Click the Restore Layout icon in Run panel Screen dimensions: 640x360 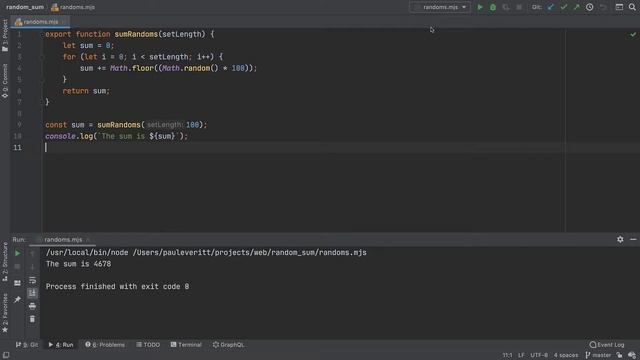pos(18,283)
